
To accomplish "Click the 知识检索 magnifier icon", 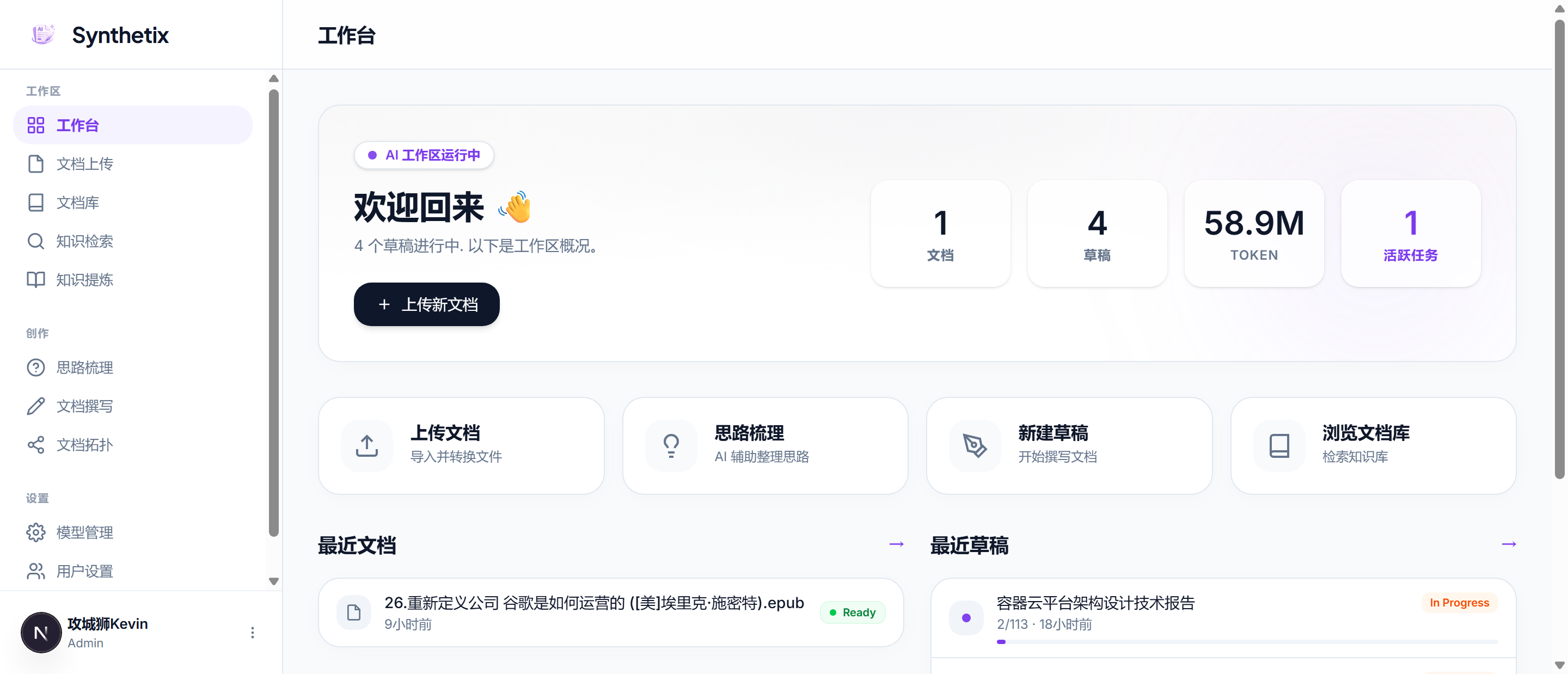I will [36, 241].
